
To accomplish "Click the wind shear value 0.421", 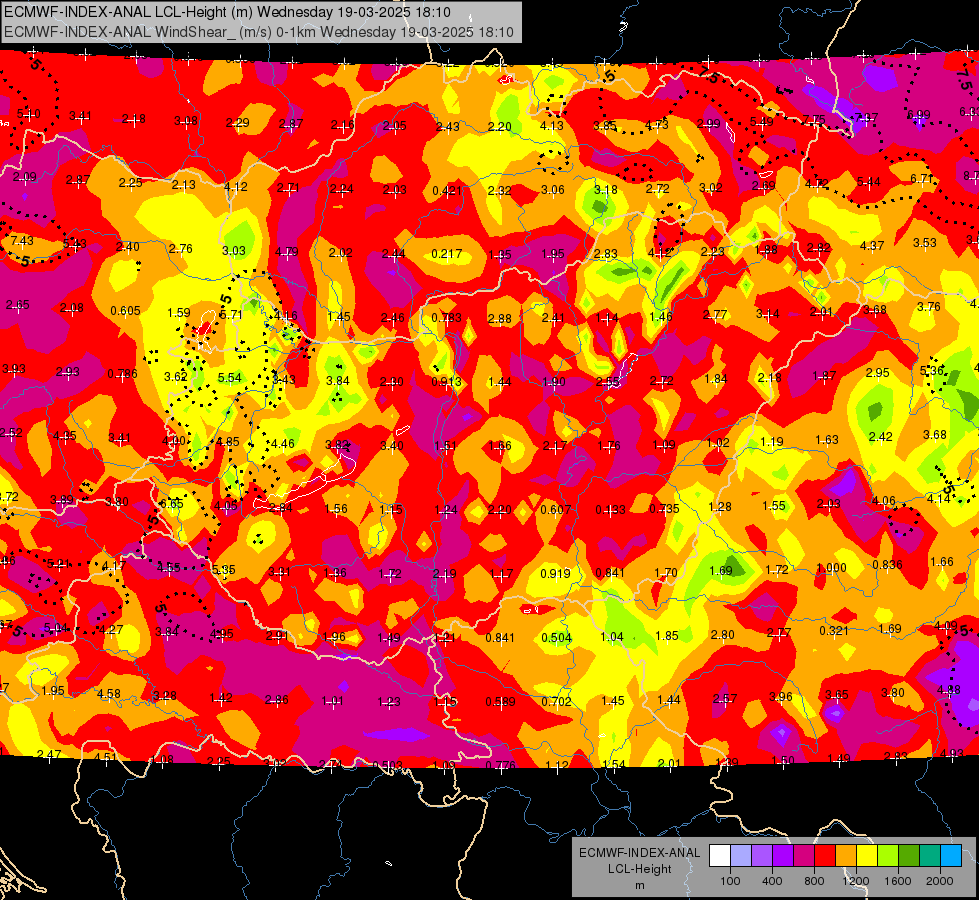I will point(447,190).
